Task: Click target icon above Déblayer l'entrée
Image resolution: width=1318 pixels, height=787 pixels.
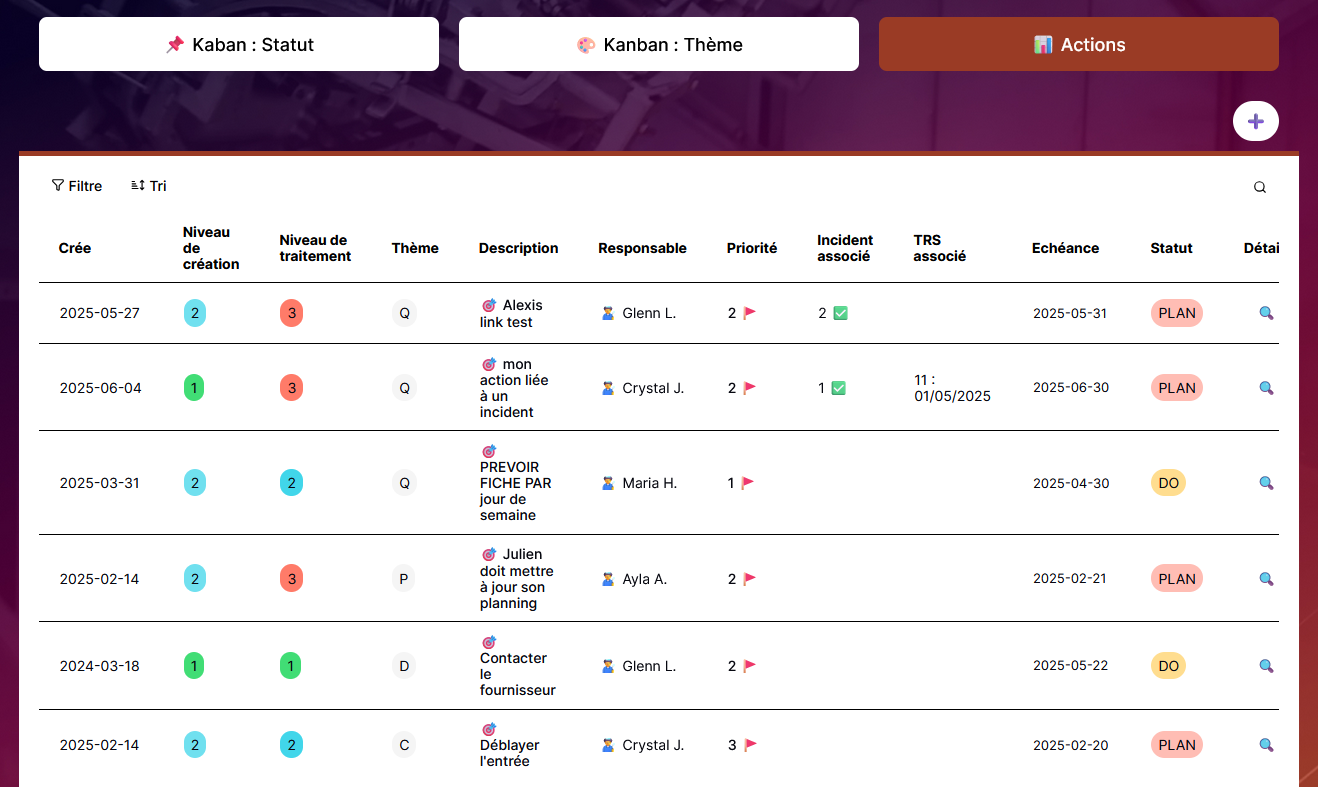Action: click(x=489, y=729)
